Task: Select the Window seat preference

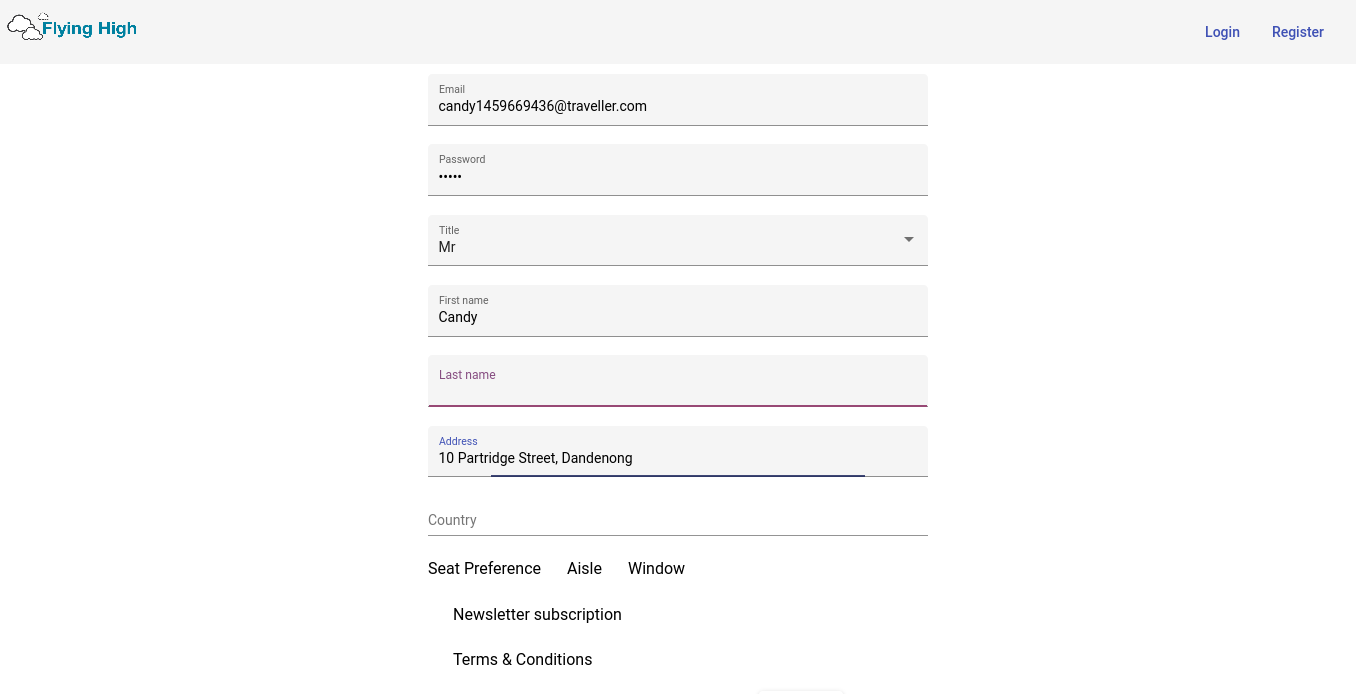Action: click(x=656, y=568)
